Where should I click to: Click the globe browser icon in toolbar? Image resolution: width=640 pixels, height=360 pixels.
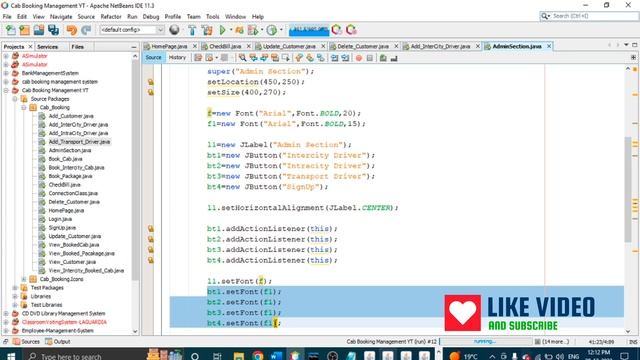174,30
